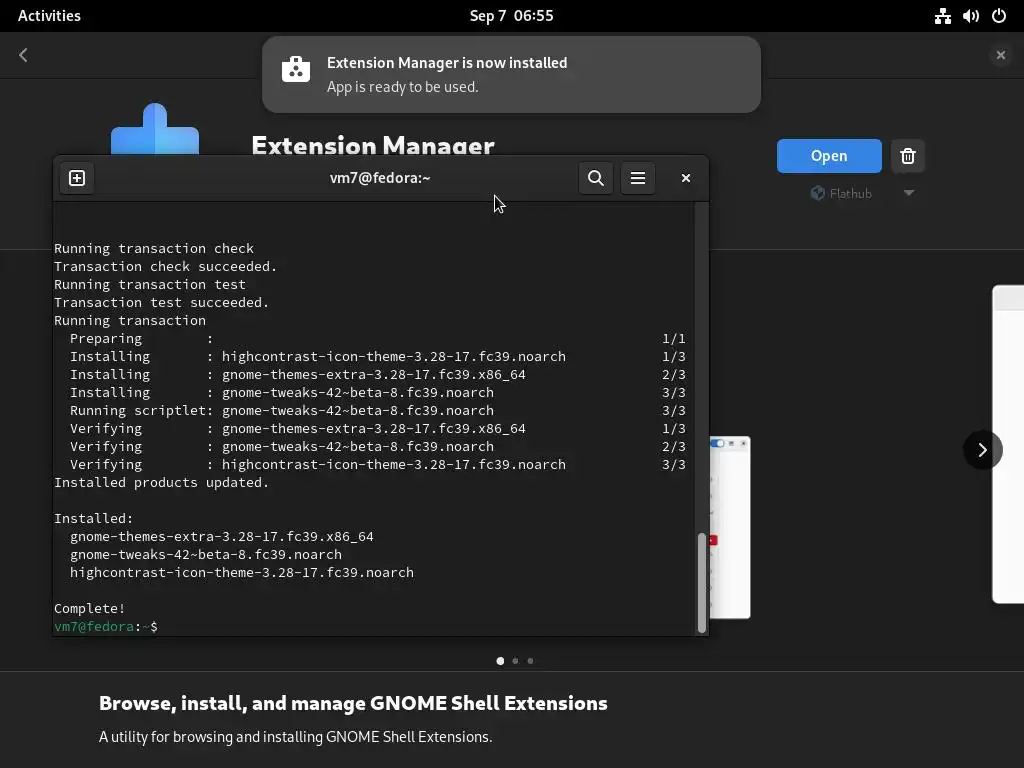Click the 'Complete!' line in terminal

pyautogui.click(x=89, y=608)
